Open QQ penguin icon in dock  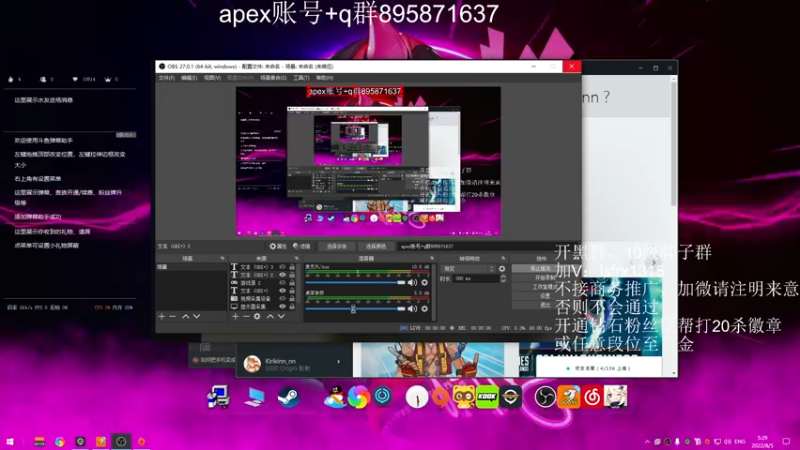pos(335,396)
